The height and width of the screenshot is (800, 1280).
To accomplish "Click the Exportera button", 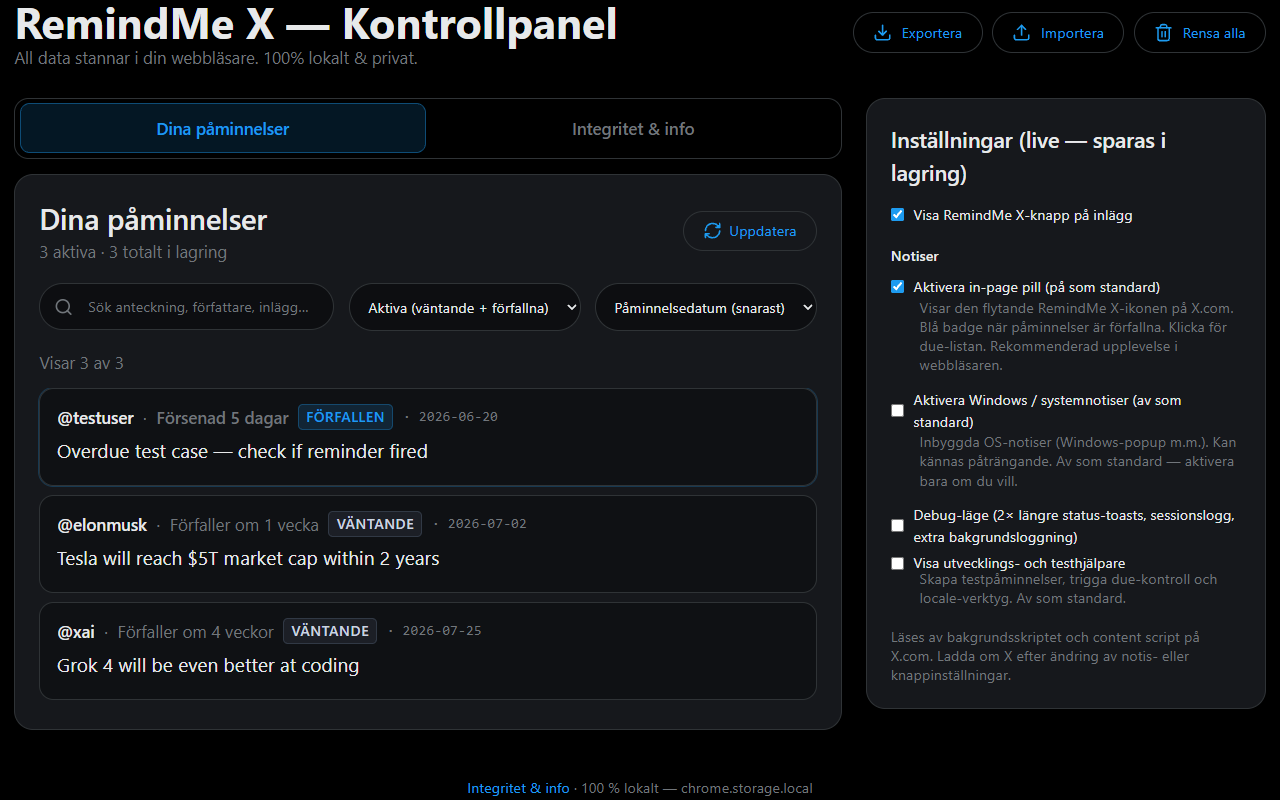I will 918,33.
